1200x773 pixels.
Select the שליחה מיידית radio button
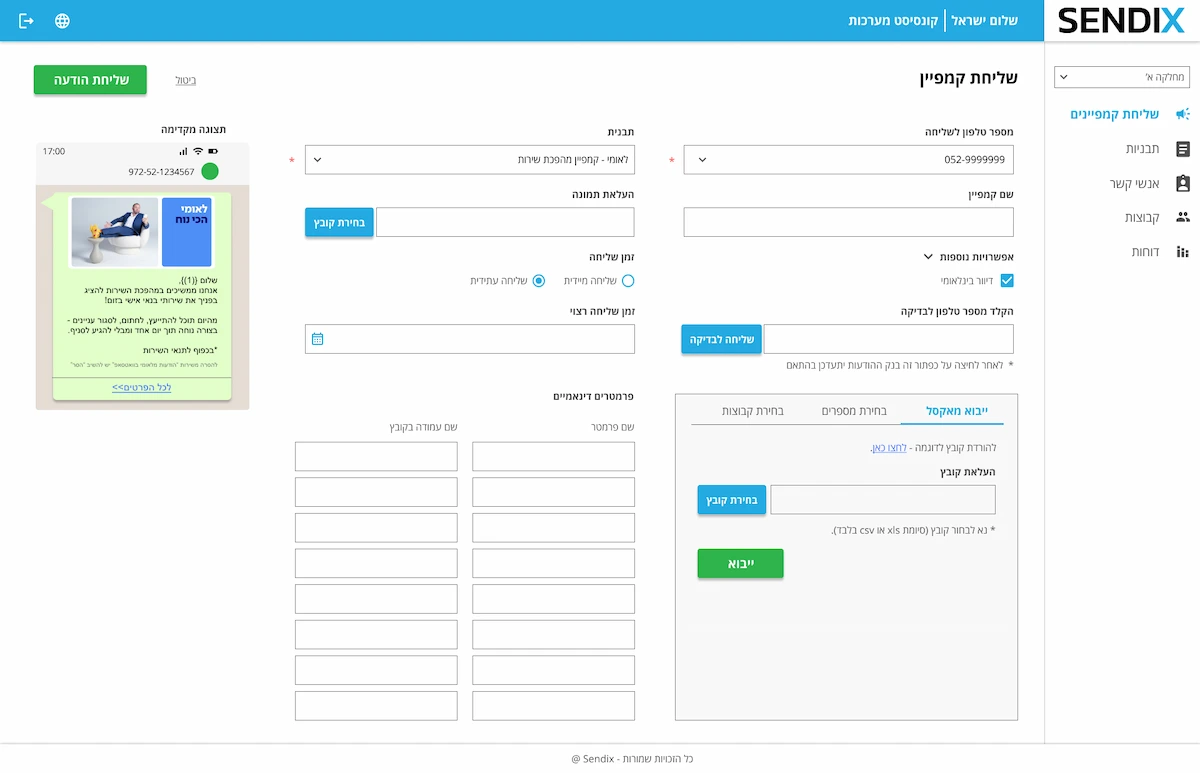(x=628, y=281)
